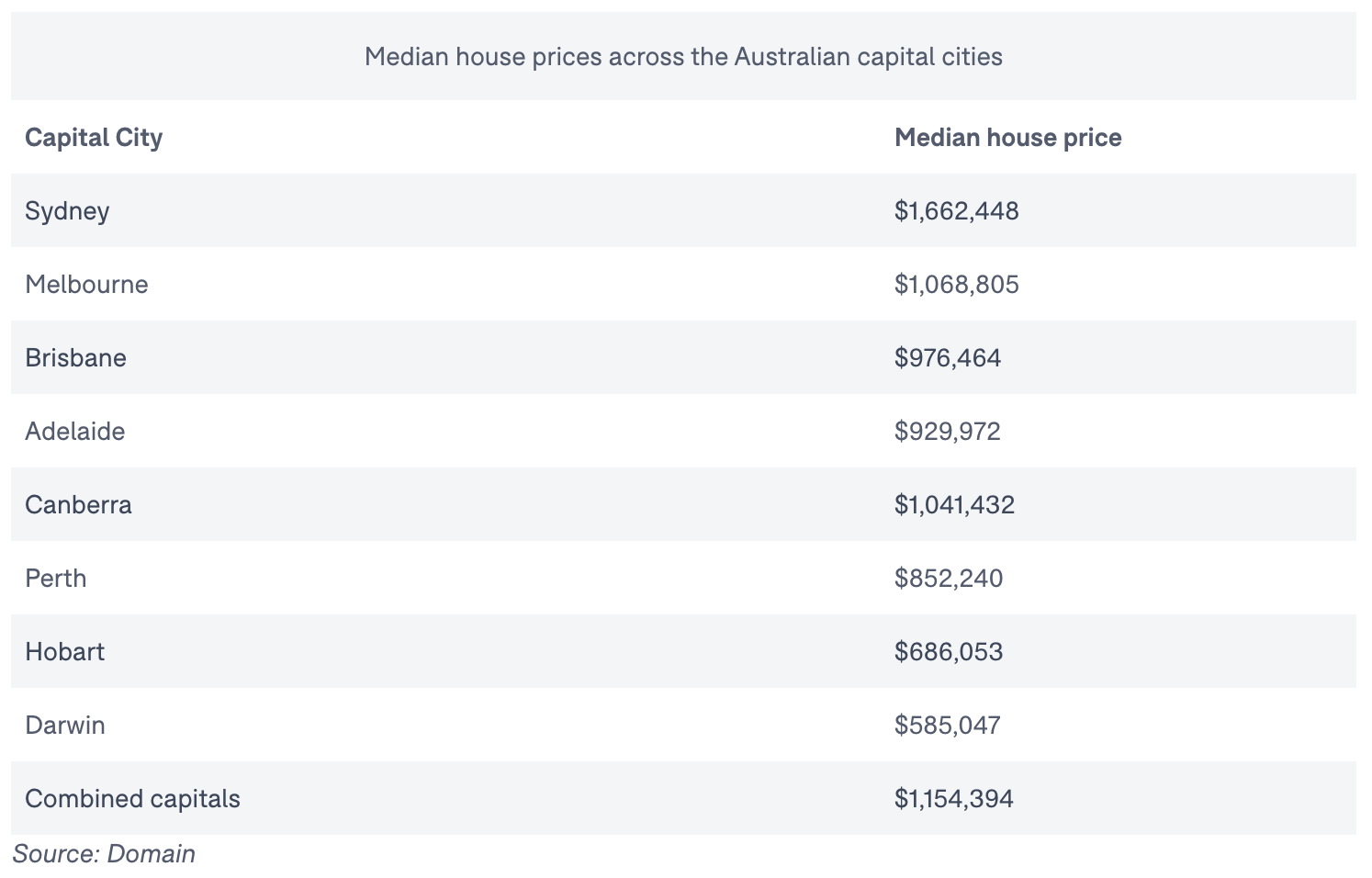Select the Perth row label
Image resolution: width=1372 pixels, height=878 pixels.
(55, 579)
